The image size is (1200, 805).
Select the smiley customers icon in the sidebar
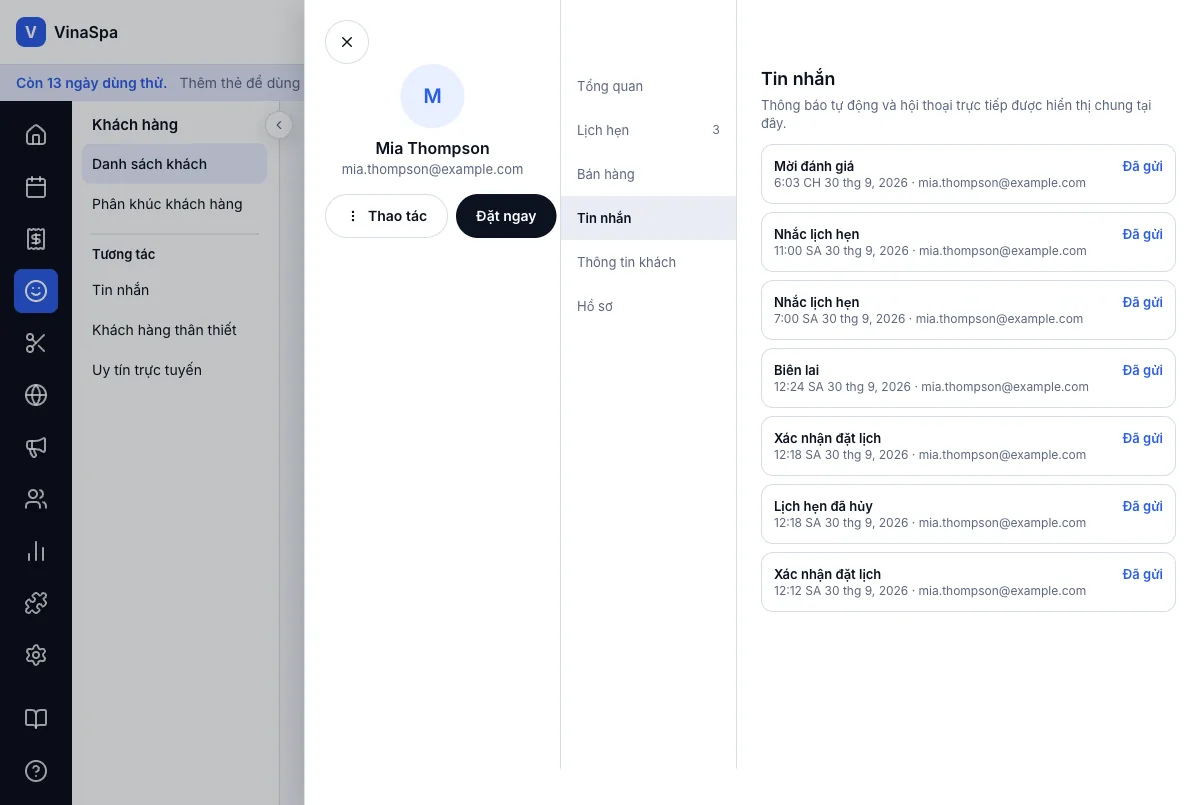(36, 291)
